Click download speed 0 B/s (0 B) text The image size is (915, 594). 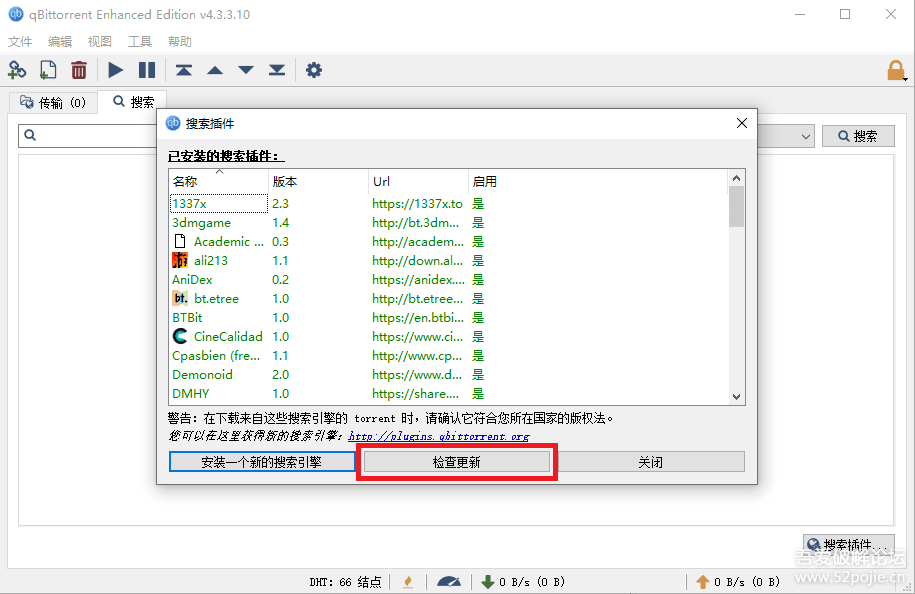[532, 582]
